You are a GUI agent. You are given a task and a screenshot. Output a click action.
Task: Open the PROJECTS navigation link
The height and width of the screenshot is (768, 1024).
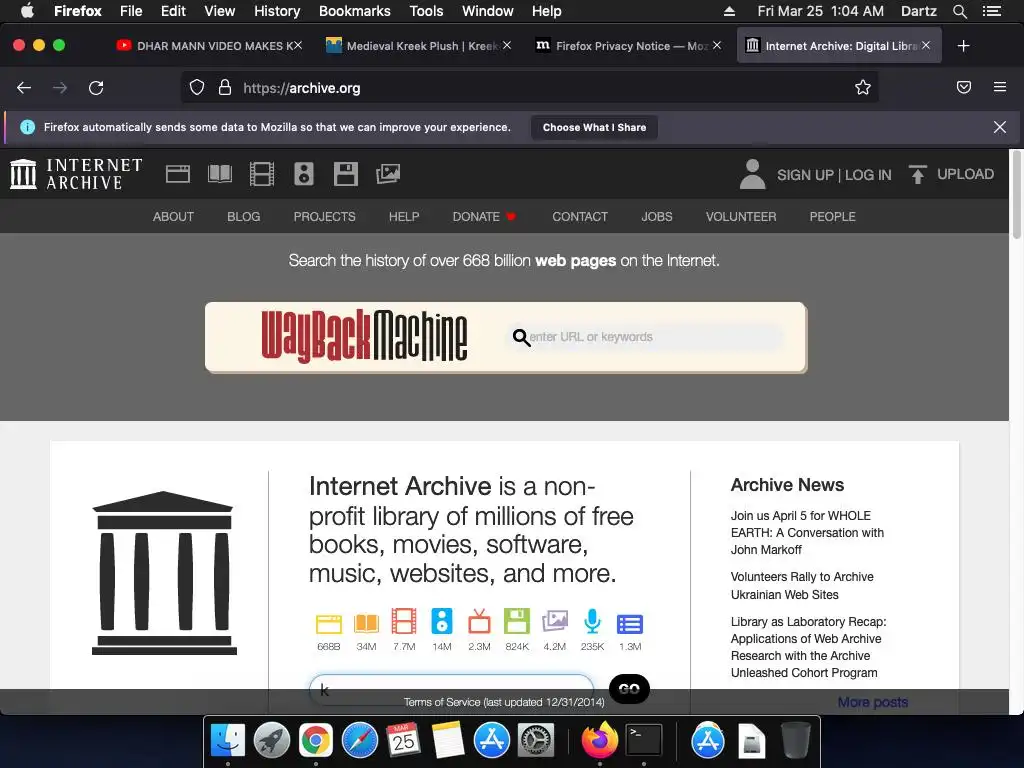click(325, 217)
